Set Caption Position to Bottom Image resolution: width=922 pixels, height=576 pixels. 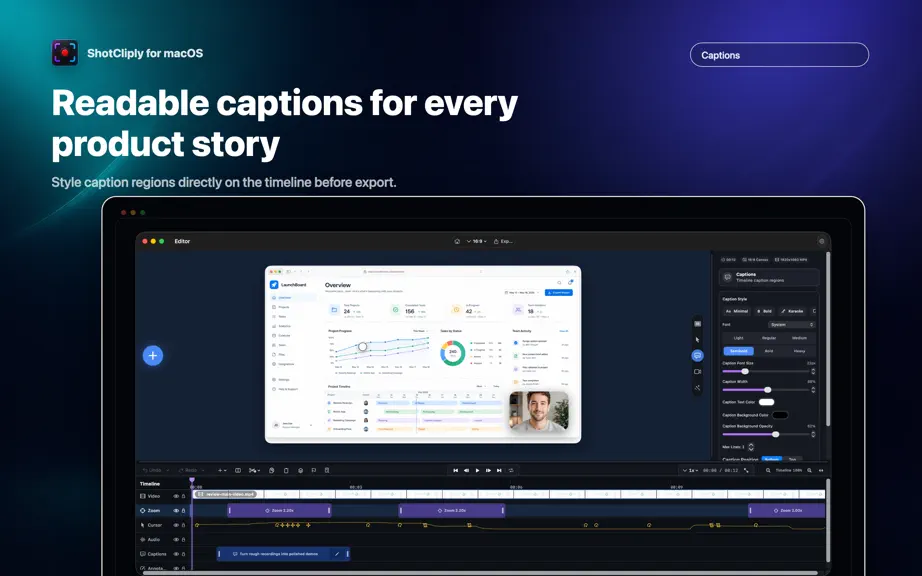[x=772, y=459]
